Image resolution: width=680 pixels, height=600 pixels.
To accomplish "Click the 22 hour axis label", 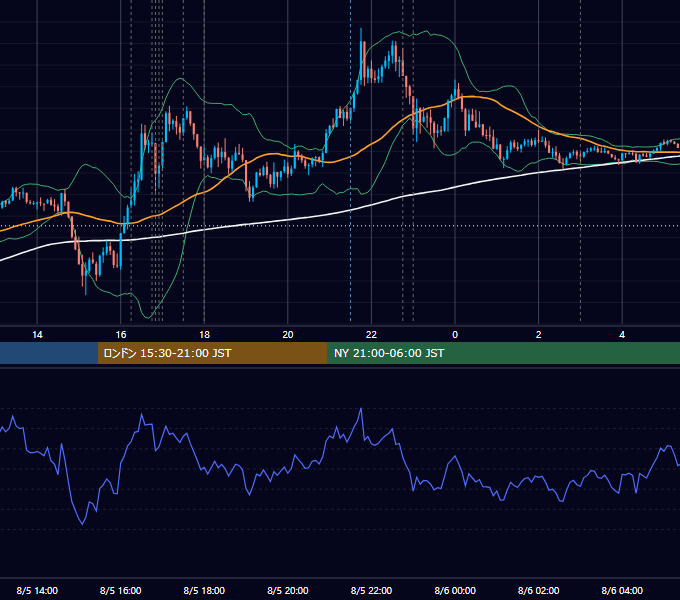I will [x=371, y=335].
